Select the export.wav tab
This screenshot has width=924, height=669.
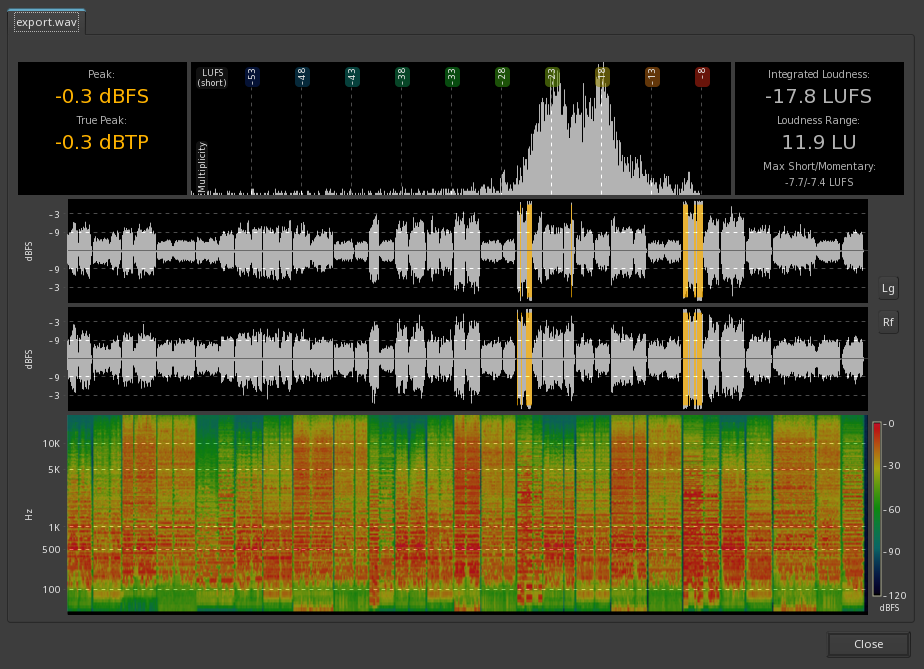47,21
